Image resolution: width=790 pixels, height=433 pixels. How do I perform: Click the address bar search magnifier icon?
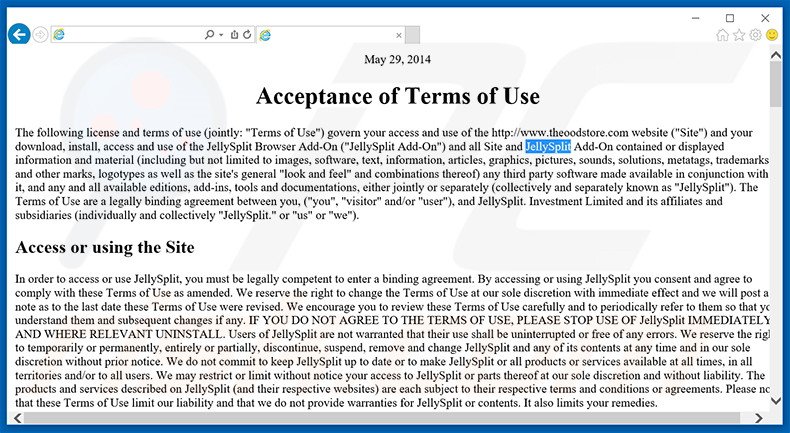(x=209, y=34)
